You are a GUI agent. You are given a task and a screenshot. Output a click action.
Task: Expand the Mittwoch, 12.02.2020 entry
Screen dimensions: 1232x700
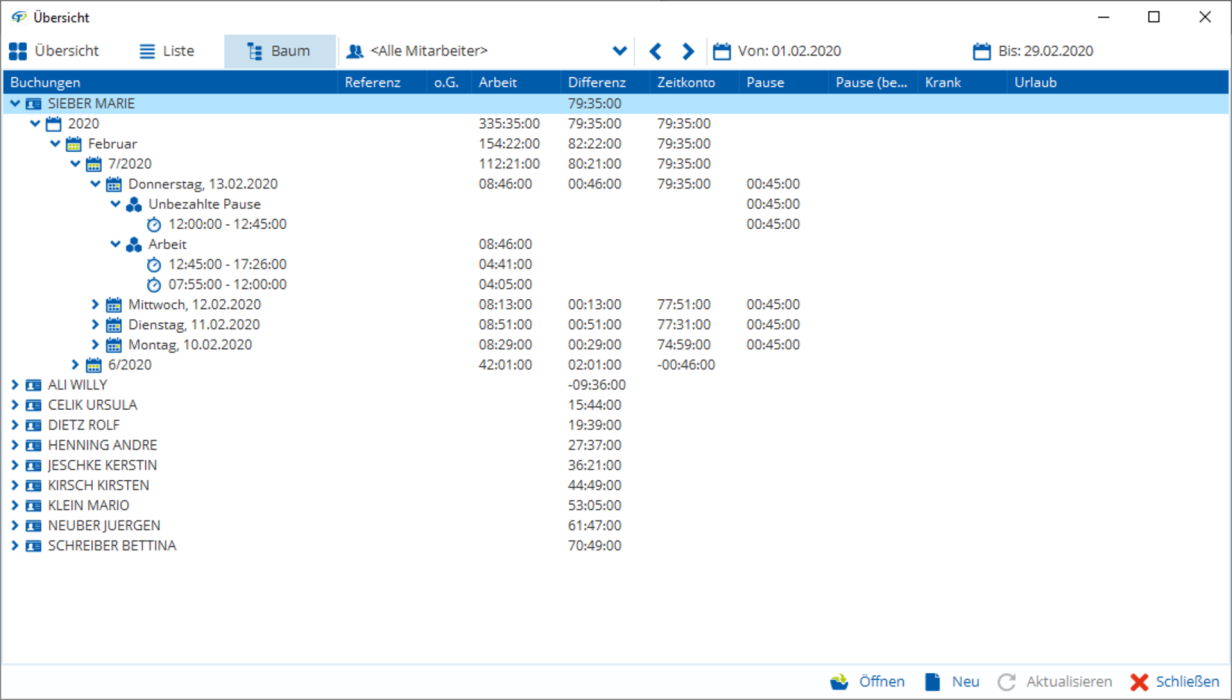pos(96,305)
